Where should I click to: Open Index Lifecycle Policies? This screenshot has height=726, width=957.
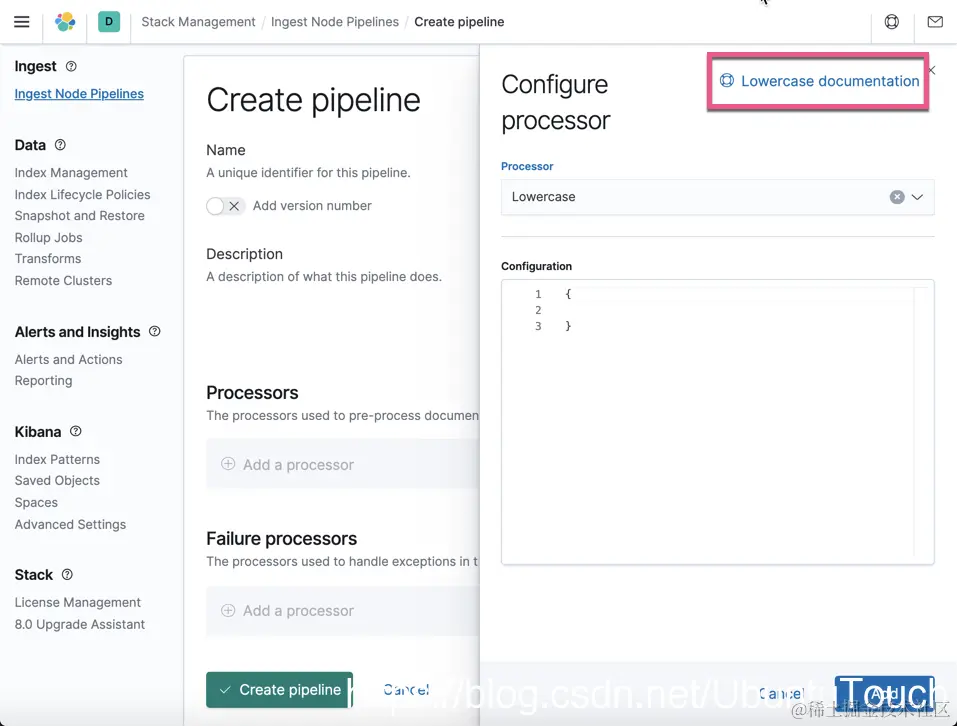(82, 195)
